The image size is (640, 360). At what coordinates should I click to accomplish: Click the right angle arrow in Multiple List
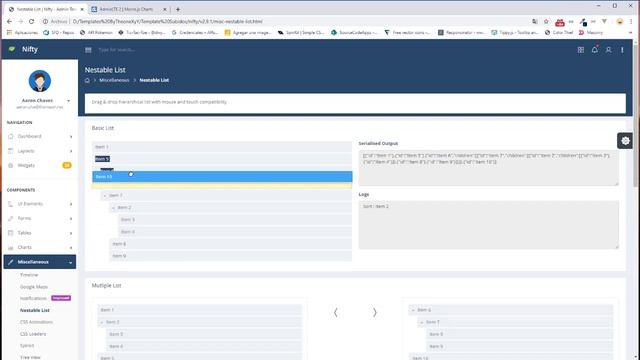click(x=374, y=313)
